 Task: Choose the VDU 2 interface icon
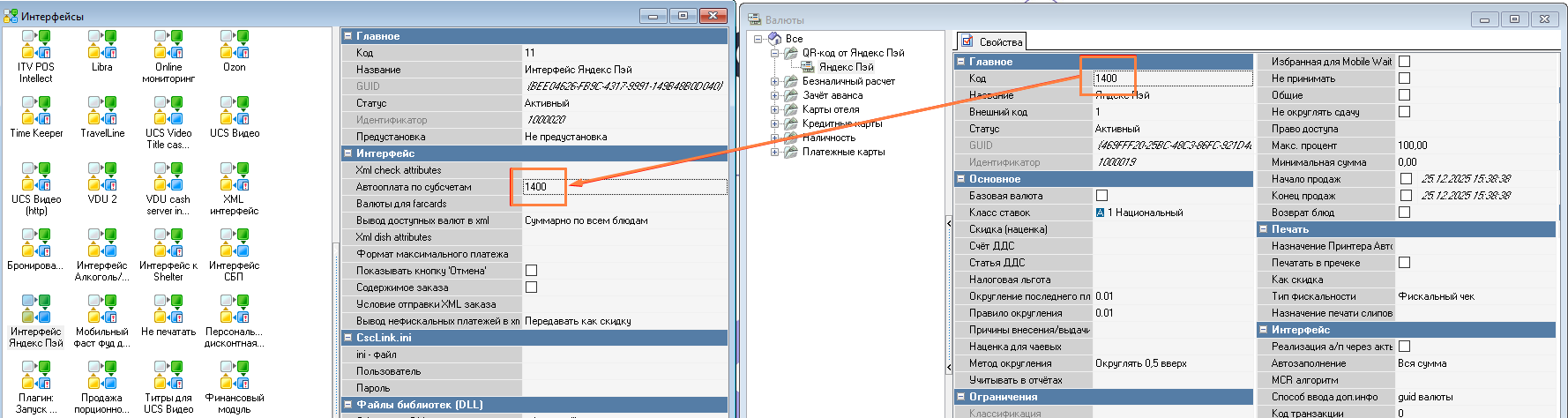102,176
